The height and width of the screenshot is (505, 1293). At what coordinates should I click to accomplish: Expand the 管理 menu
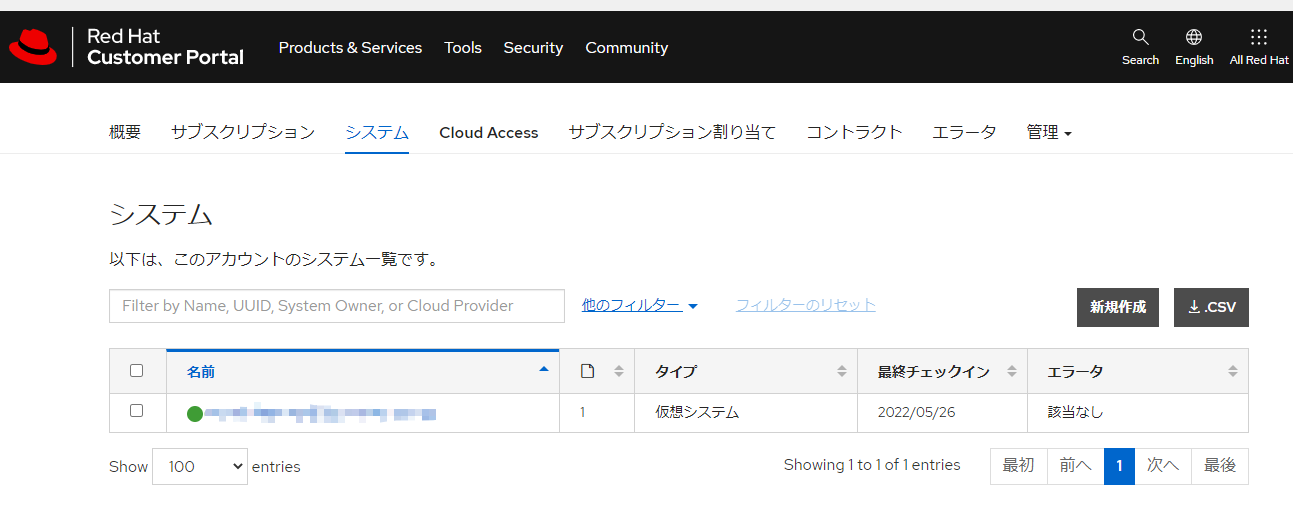(x=1049, y=132)
